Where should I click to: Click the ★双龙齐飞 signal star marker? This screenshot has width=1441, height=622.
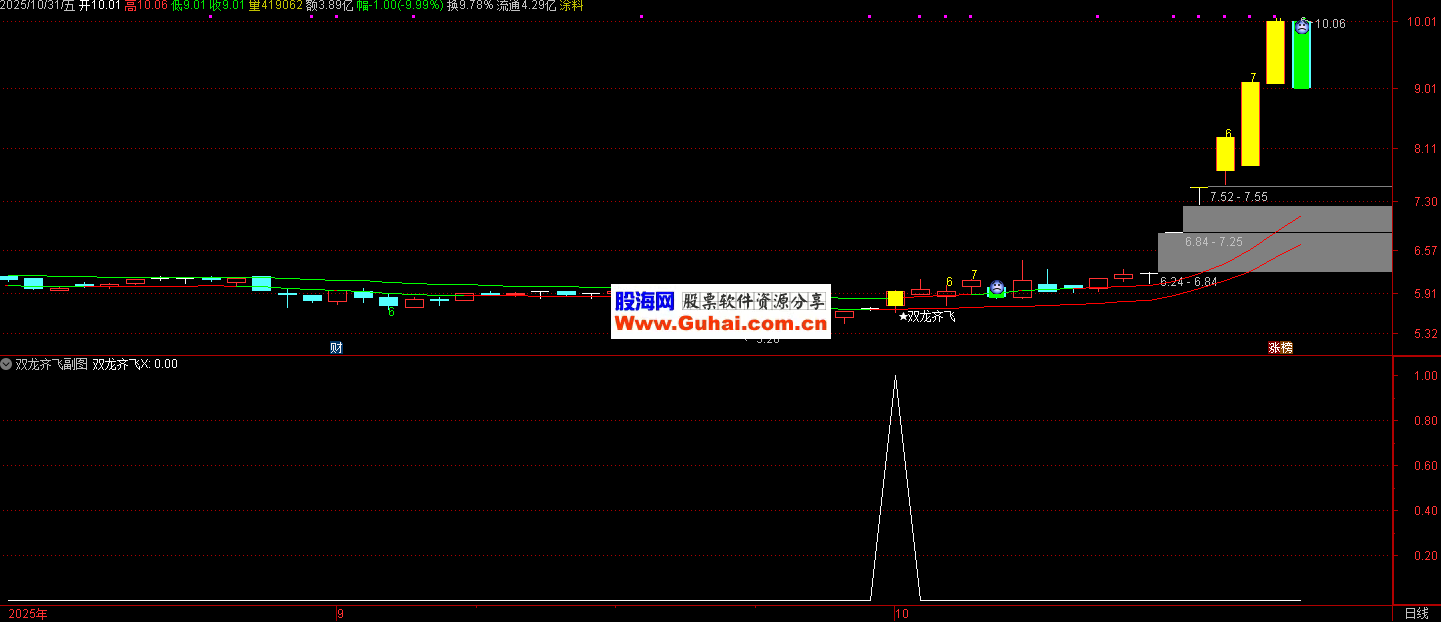pyautogui.click(x=926, y=317)
